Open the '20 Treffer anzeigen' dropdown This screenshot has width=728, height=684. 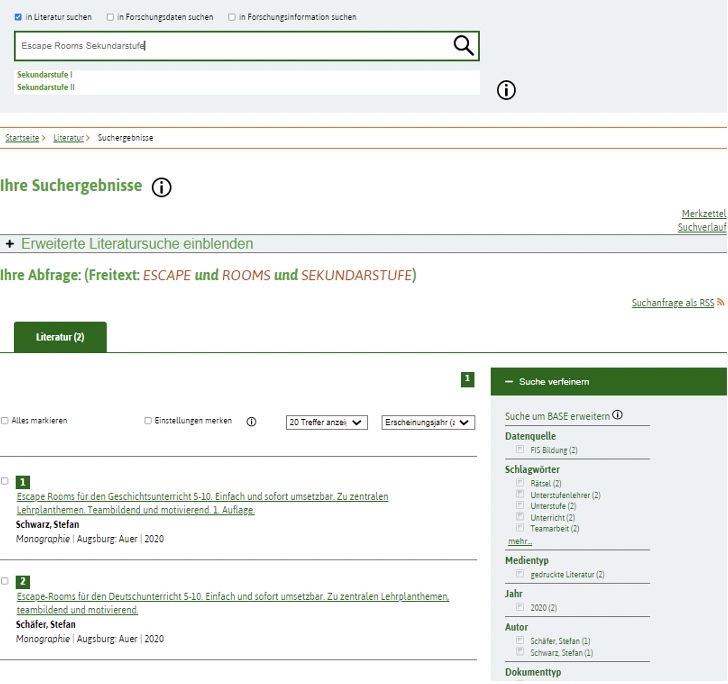[x=326, y=423]
